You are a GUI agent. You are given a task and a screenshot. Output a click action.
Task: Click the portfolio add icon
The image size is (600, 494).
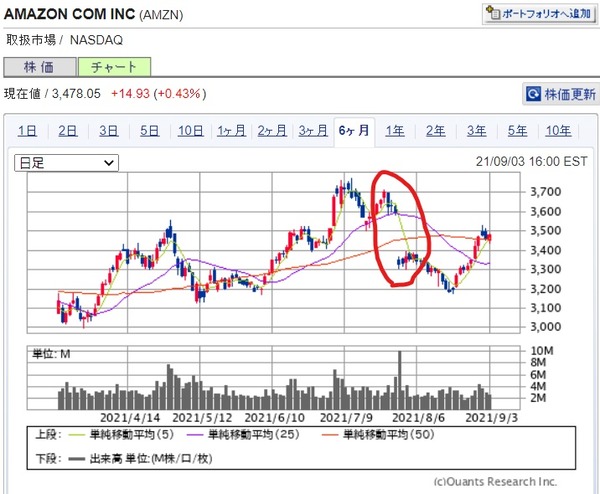click(x=493, y=13)
